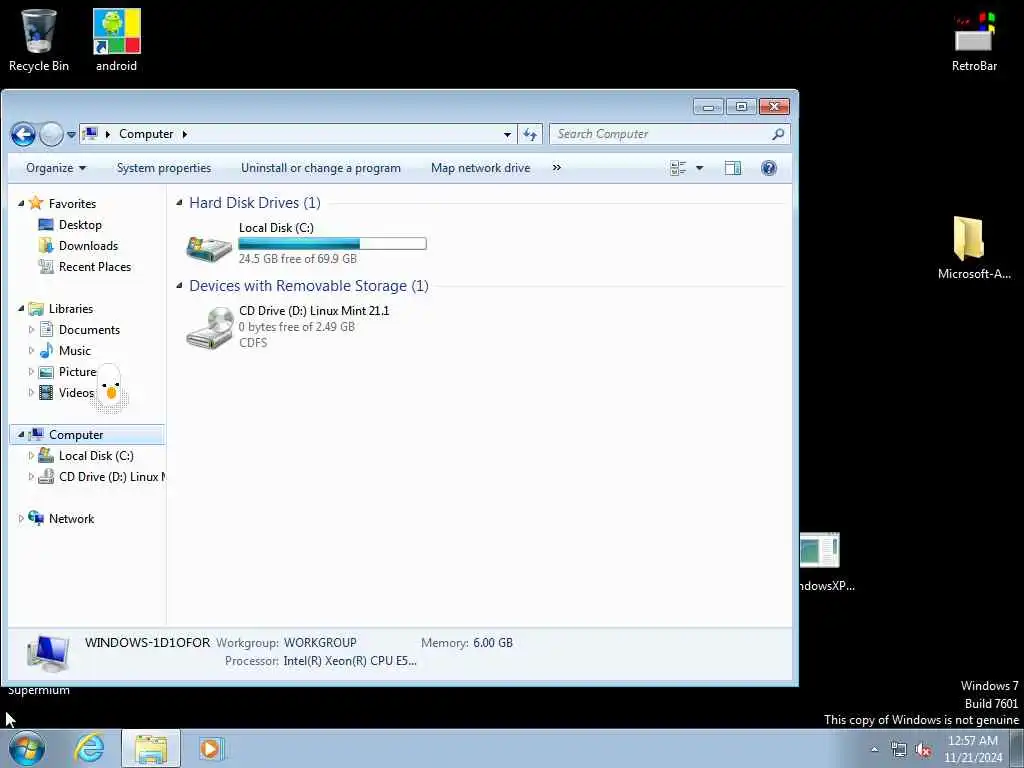
Task: Click the 24.5 GB free of 69.9 GB text
Action: (298, 259)
